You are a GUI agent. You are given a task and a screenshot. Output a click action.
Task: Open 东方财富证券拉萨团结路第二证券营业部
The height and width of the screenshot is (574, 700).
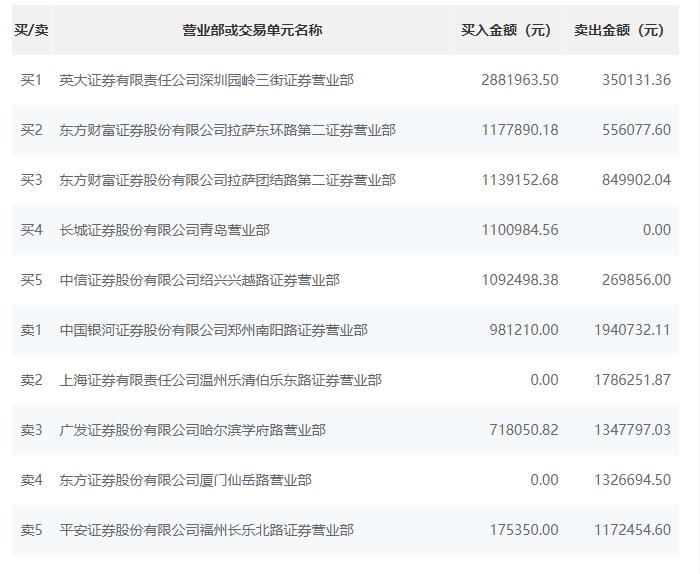click(x=228, y=180)
